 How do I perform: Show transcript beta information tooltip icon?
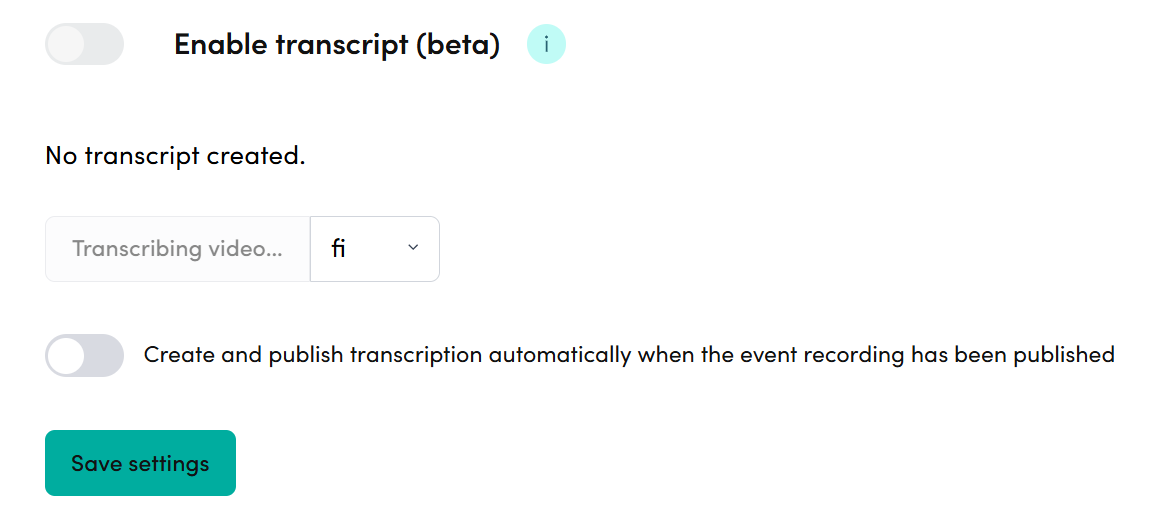coord(546,45)
